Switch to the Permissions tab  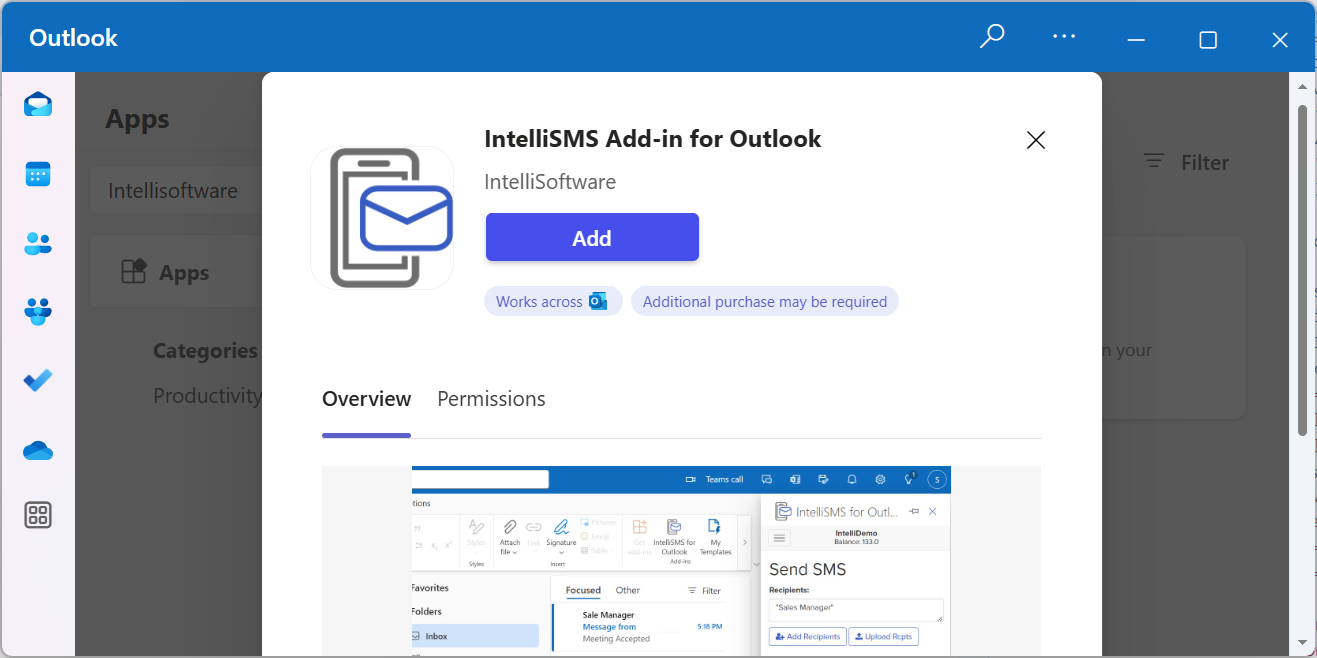490,398
